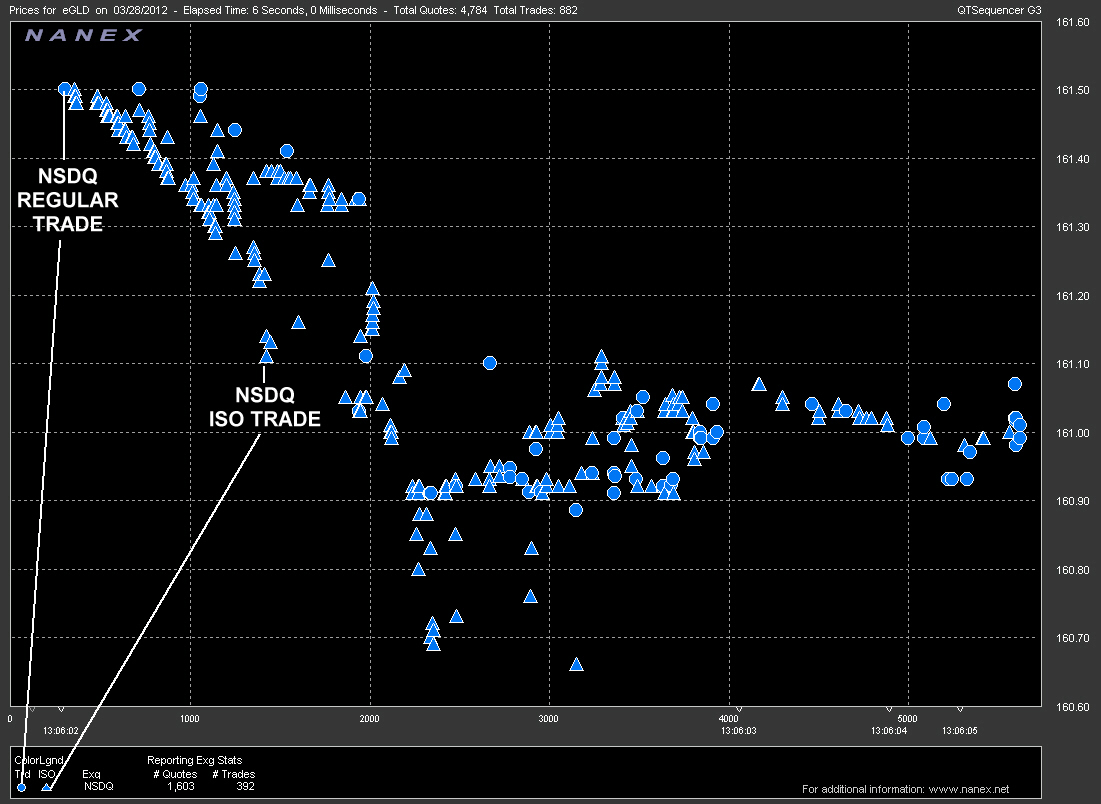Image resolution: width=1101 pixels, height=804 pixels.
Task: Click the 'Total Quotes: 4,784' title text
Action: [440, 11]
